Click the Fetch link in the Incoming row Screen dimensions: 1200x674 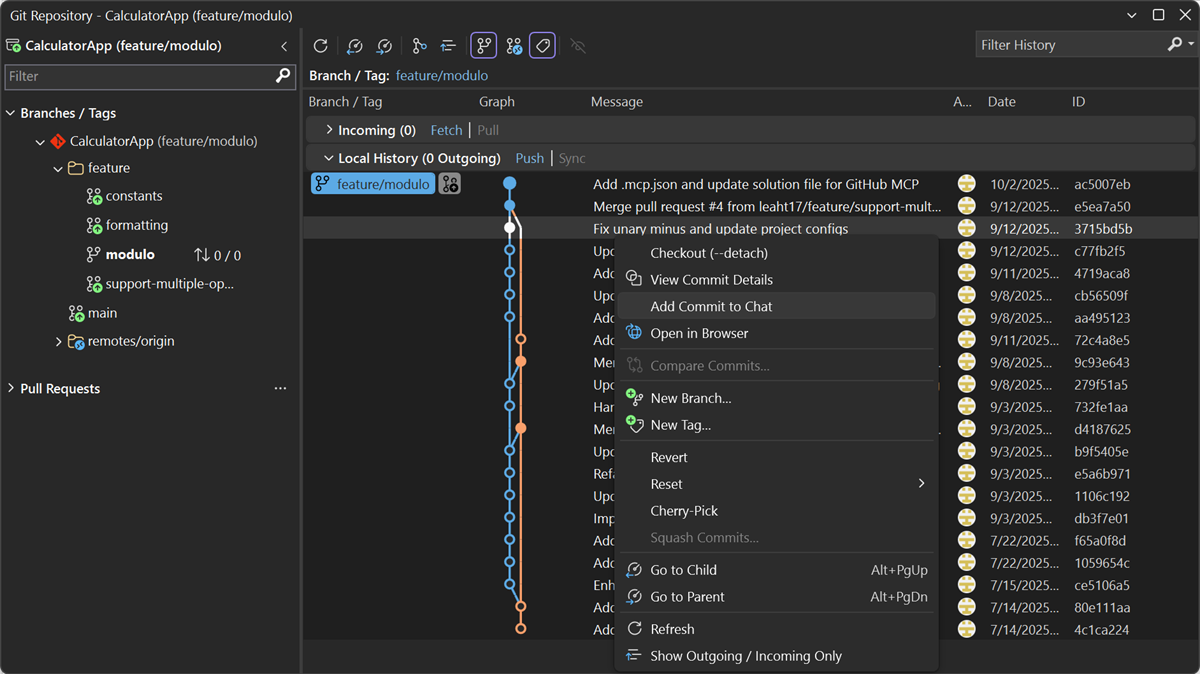(x=446, y=129)
